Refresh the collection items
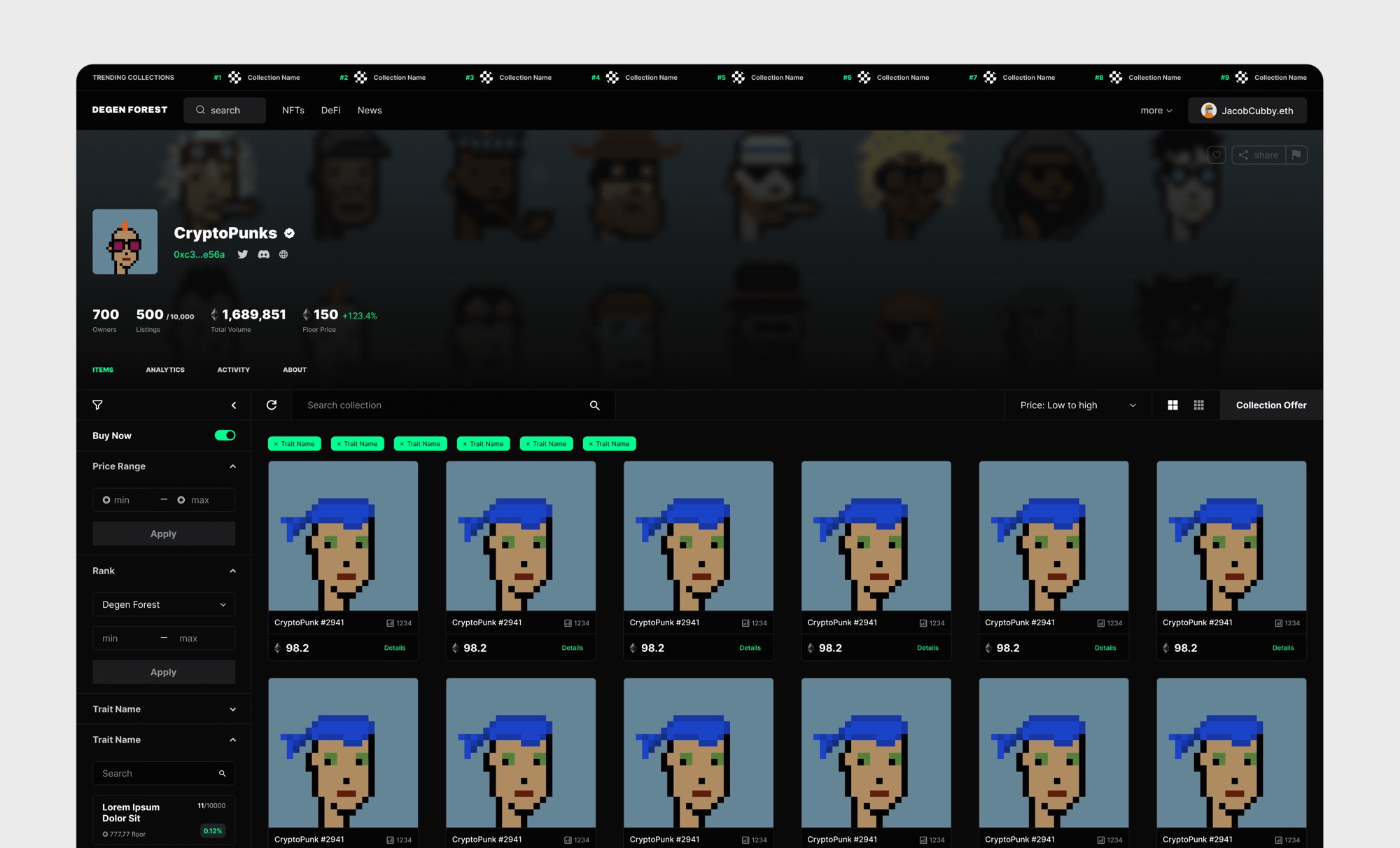 point(272,405)
